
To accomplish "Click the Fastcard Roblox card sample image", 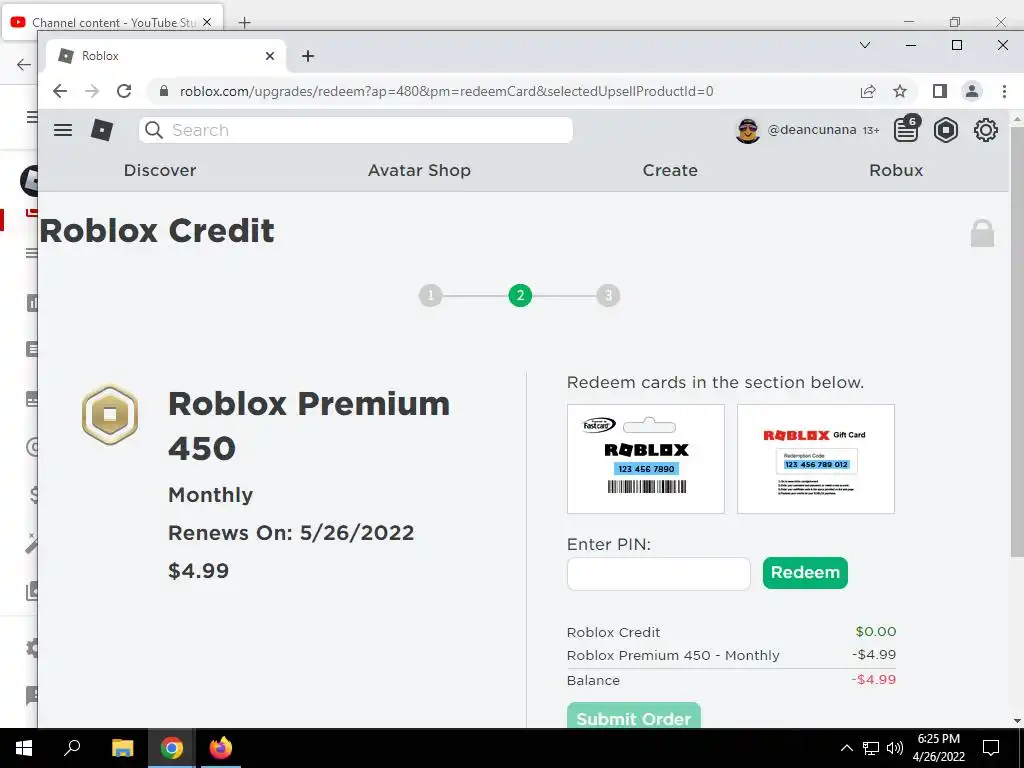I will [x=646, y=459].
